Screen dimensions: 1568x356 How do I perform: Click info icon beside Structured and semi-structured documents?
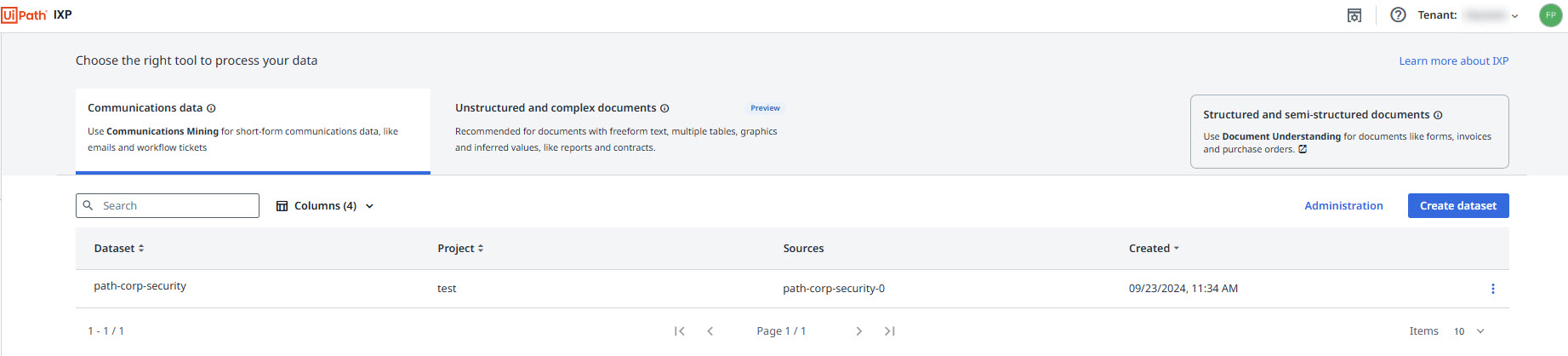click(x=1438, y=115)
